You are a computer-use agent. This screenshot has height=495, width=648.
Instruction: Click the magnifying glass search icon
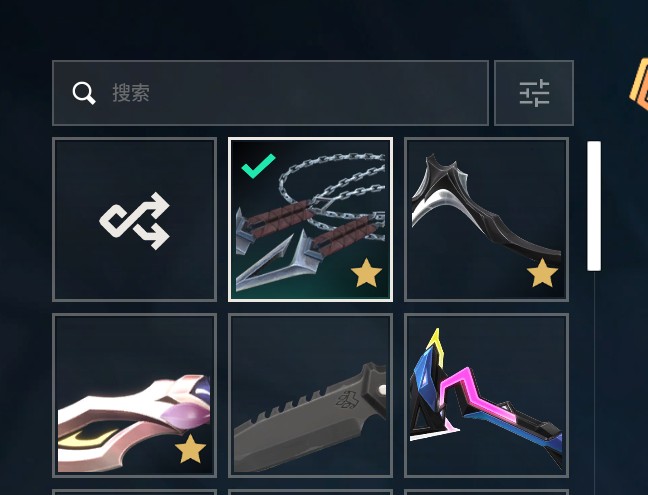[84, 93]
